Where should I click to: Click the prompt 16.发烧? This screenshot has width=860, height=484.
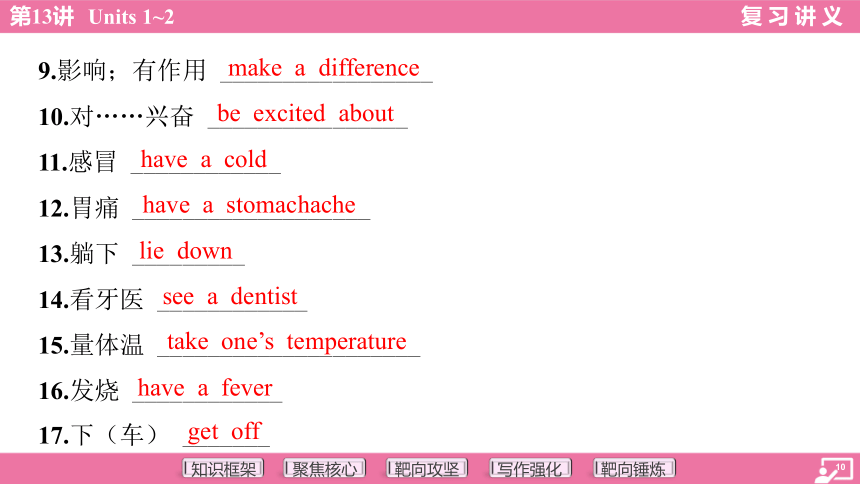click(x=78, y=390)
